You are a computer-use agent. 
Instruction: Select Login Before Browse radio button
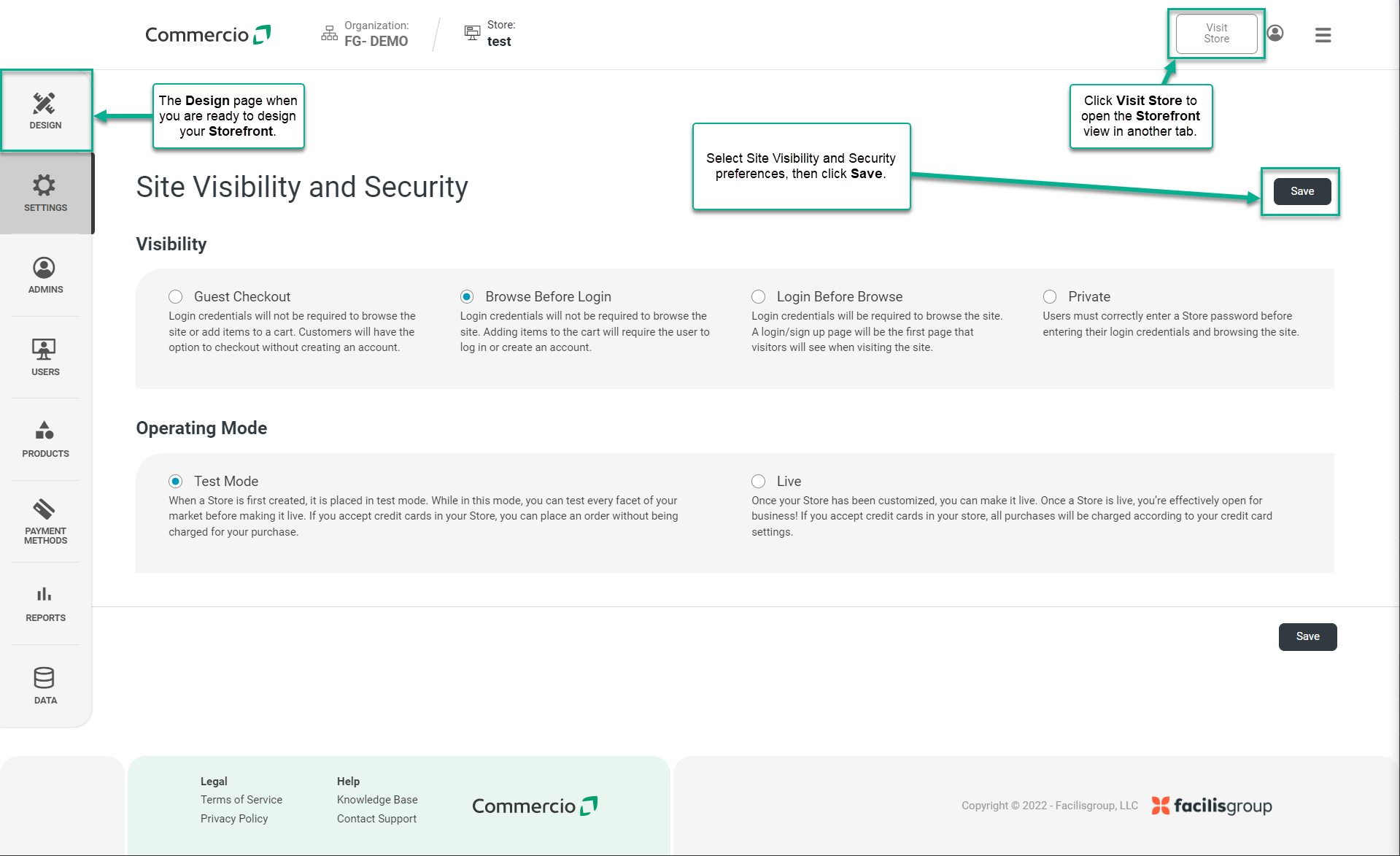click(759, 297)
